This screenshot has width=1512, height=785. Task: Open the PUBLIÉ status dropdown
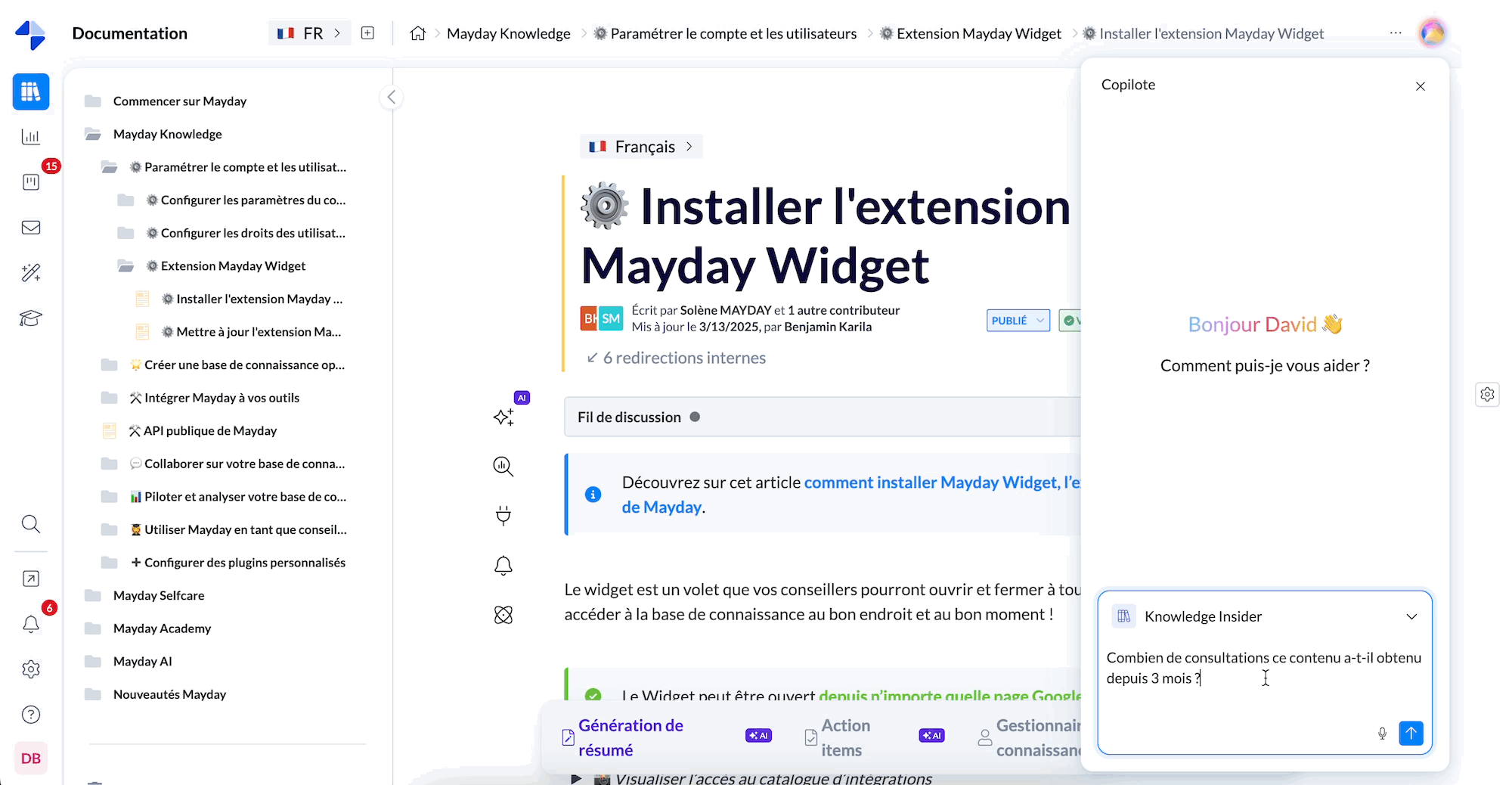(x=1018, y=321)
